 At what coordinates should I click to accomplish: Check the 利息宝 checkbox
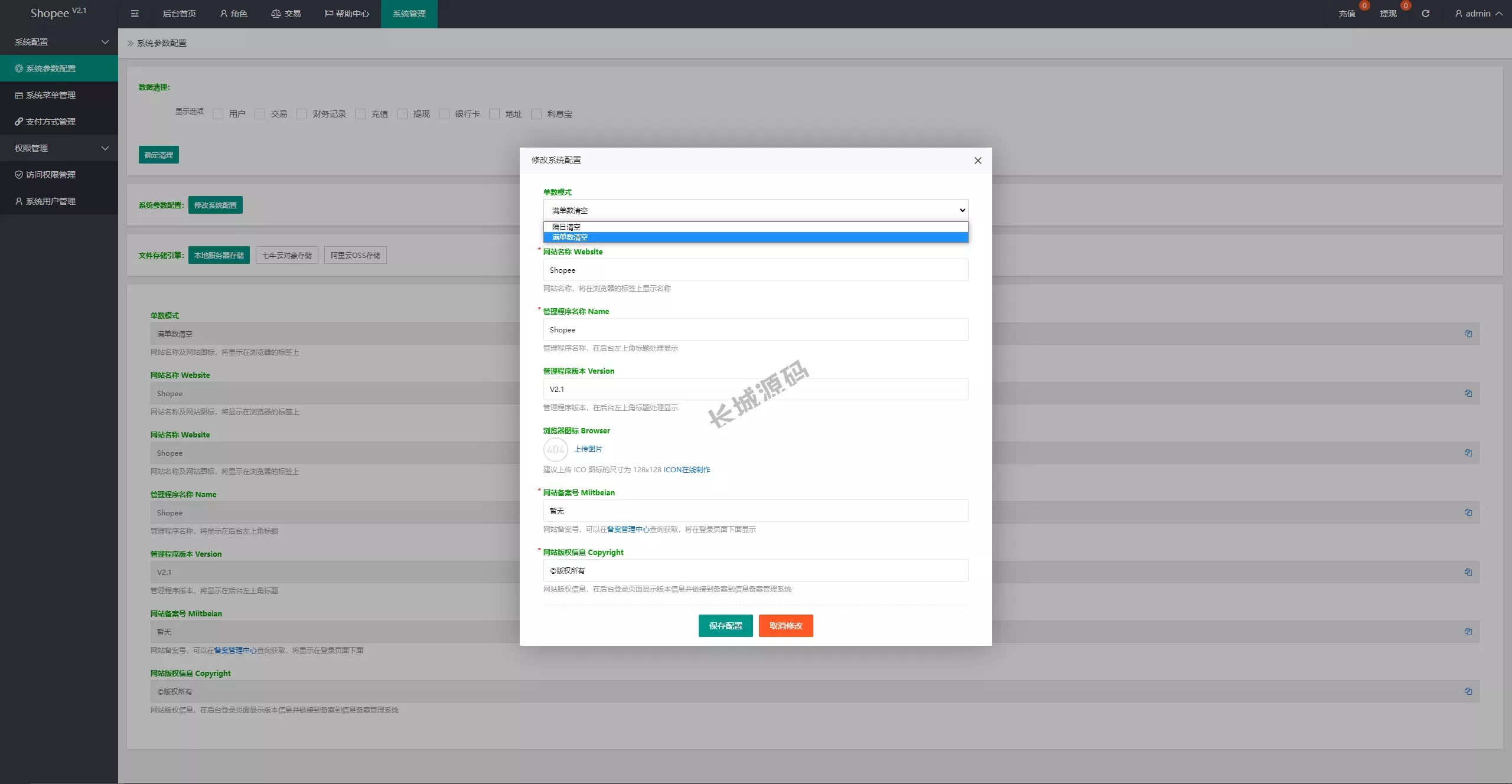tap(536, 114)
